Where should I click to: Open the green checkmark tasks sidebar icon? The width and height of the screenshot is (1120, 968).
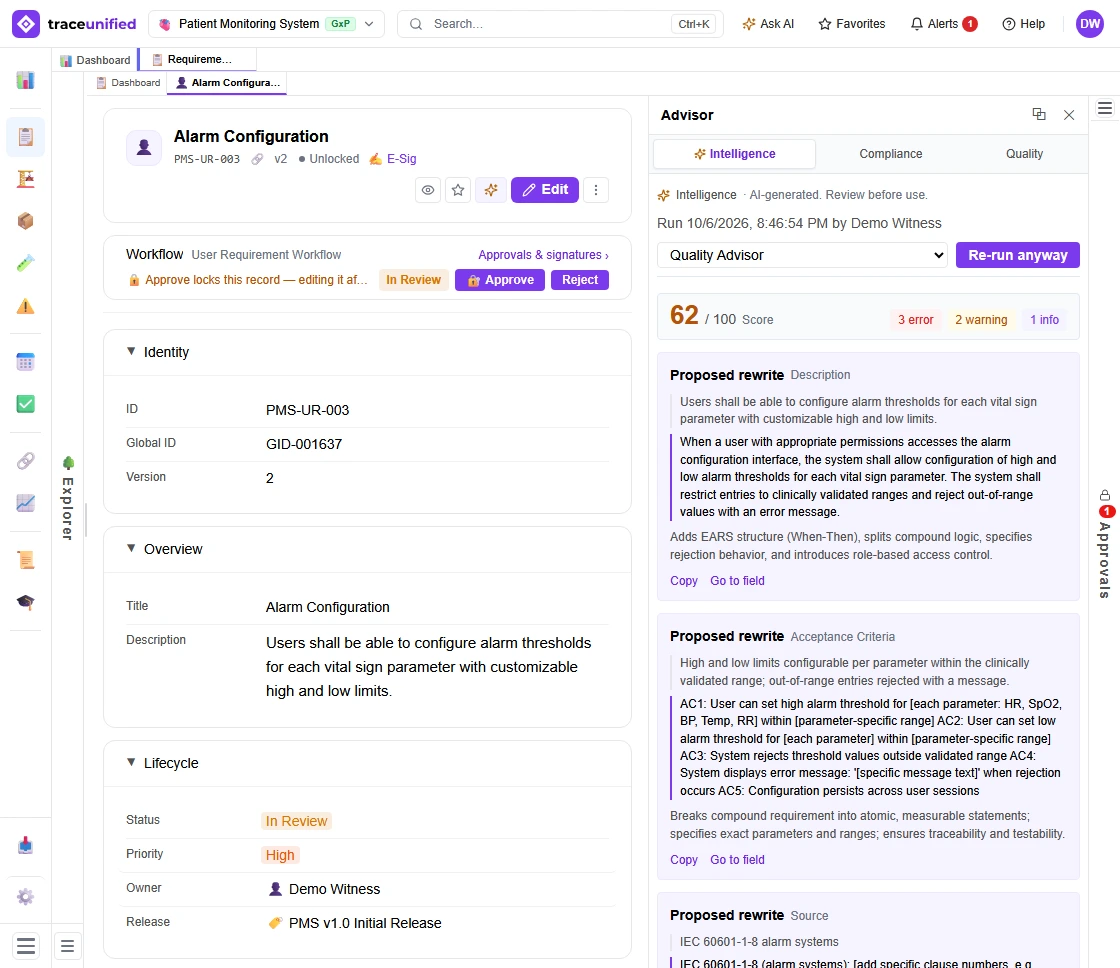(25, 404)
